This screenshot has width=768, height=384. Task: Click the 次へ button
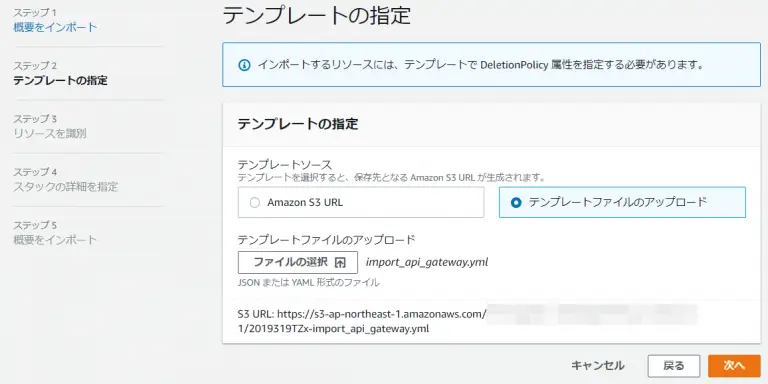pos(734,366)
